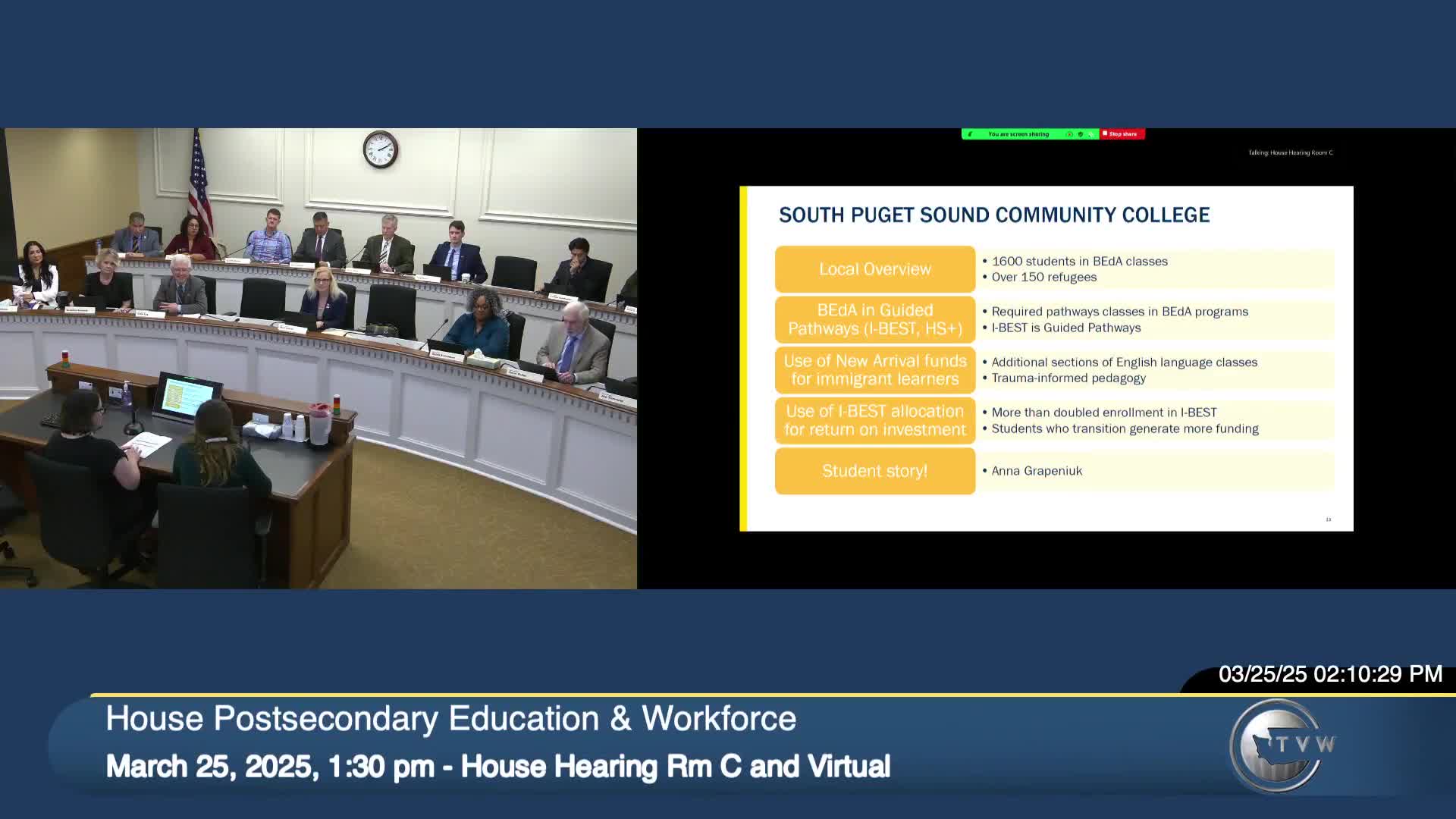
Task: Click 'House Postsecondary Education & Workforce' title
Action: [451, 719]
